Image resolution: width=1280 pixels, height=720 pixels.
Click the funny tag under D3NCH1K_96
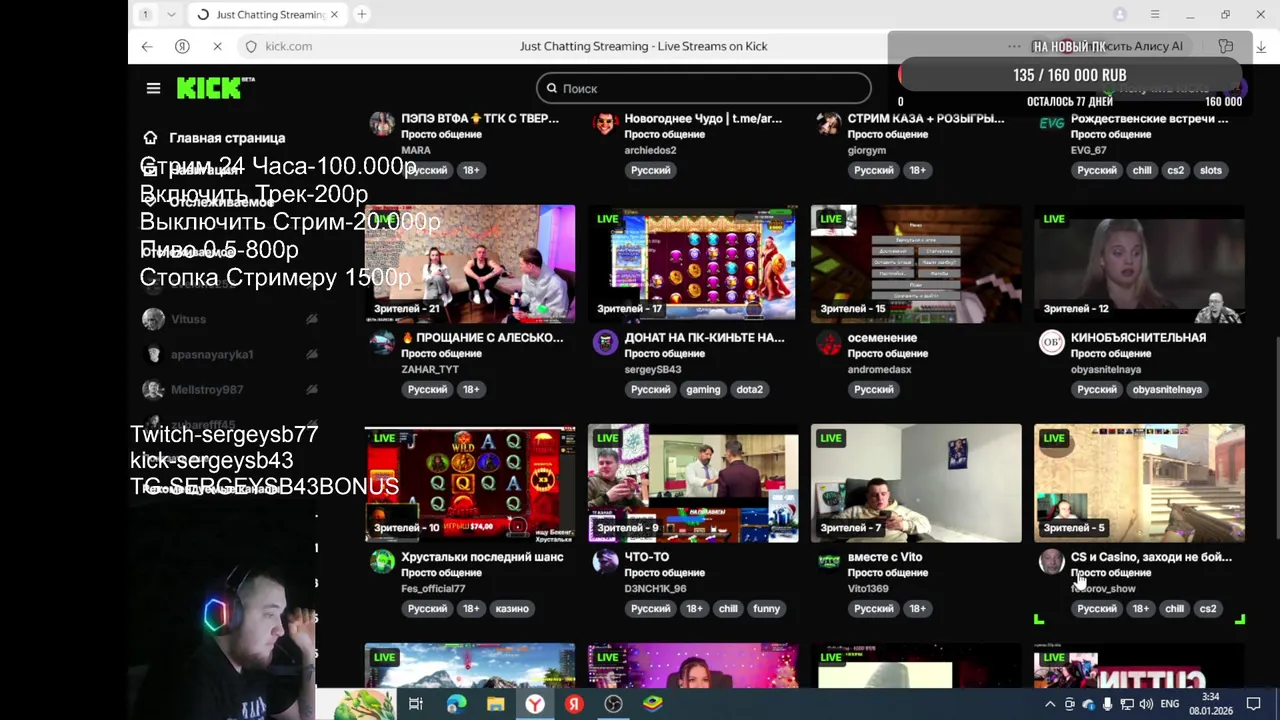(x=766, y=608)
